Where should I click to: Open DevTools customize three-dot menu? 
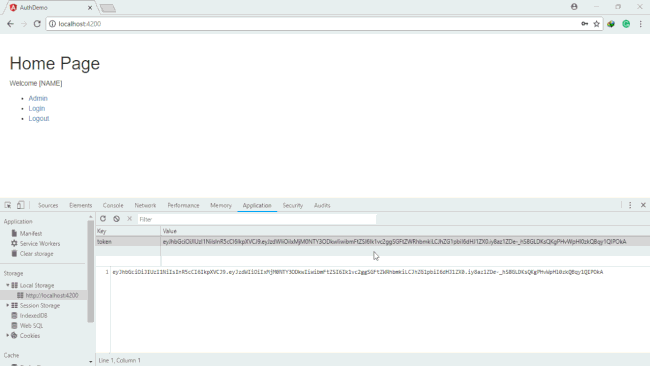click(630, 205)
